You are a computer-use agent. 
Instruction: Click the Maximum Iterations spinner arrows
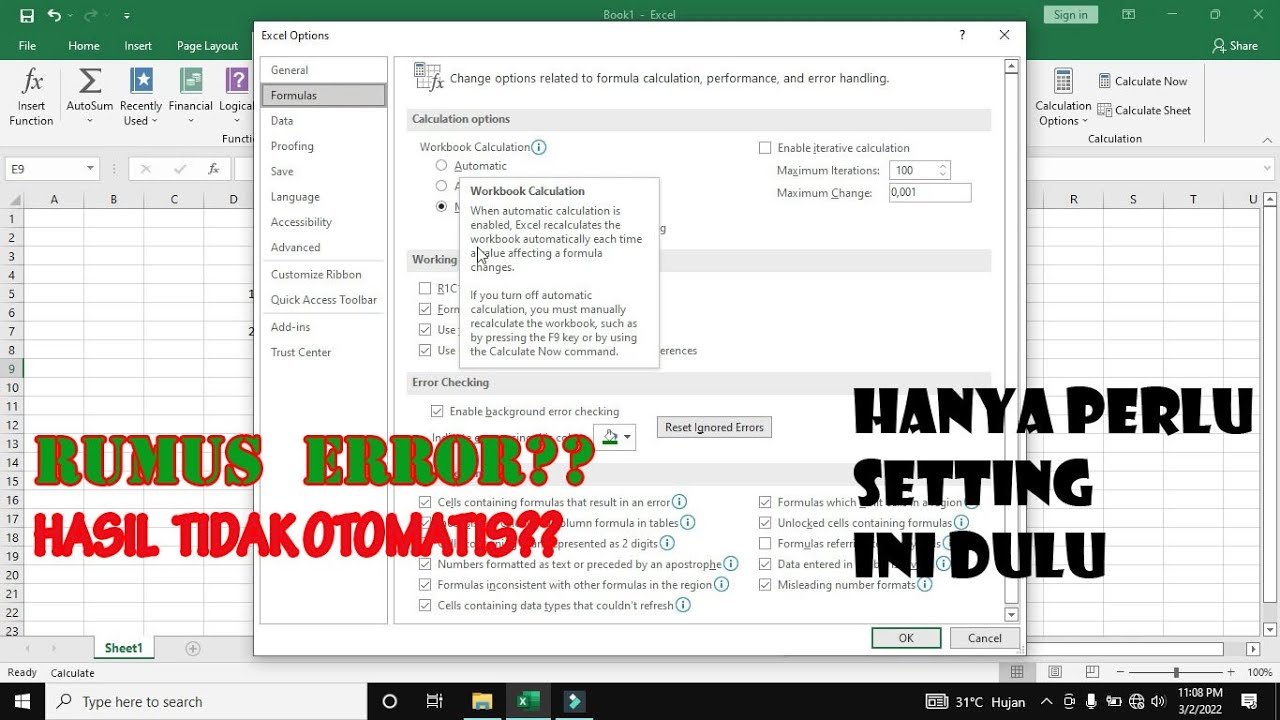point(944,170)
